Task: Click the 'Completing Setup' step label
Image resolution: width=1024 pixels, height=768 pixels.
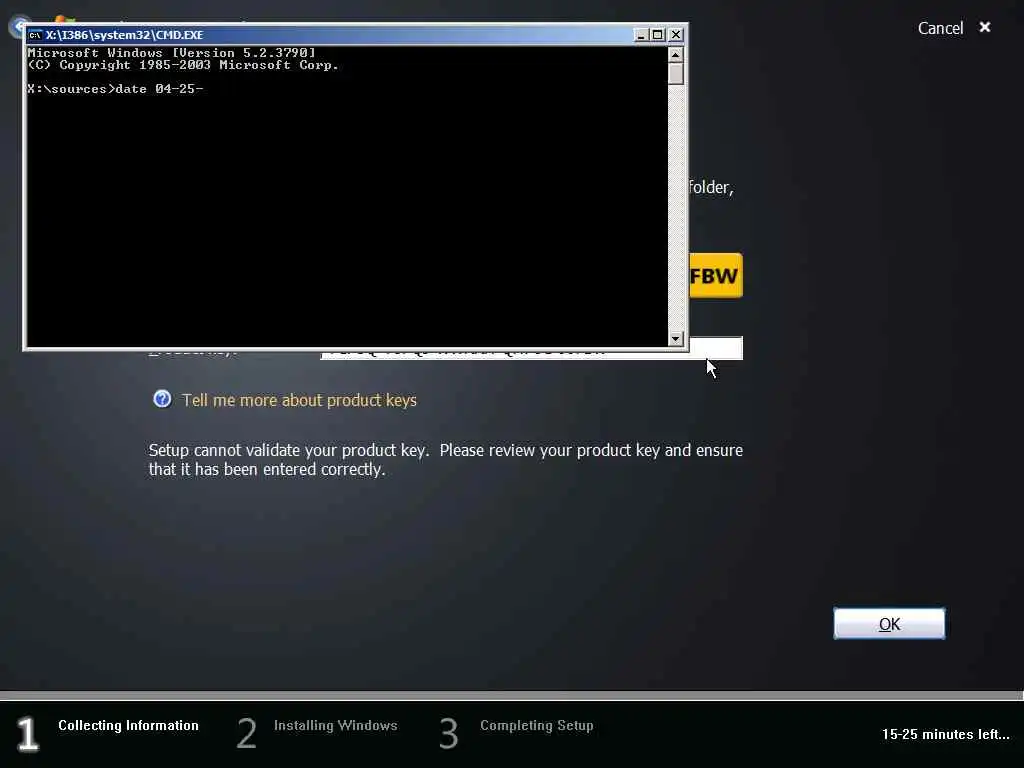Action: [x=537, y=726]
